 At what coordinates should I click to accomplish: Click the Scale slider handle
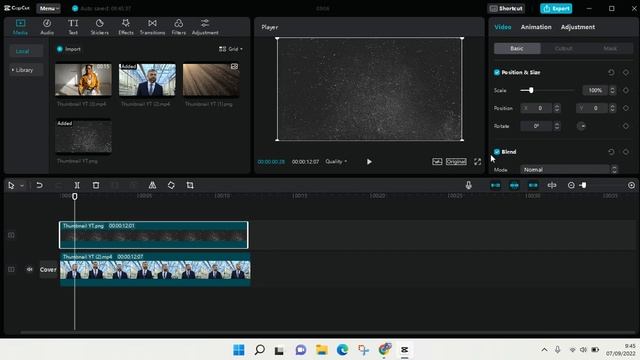(531, 90)
